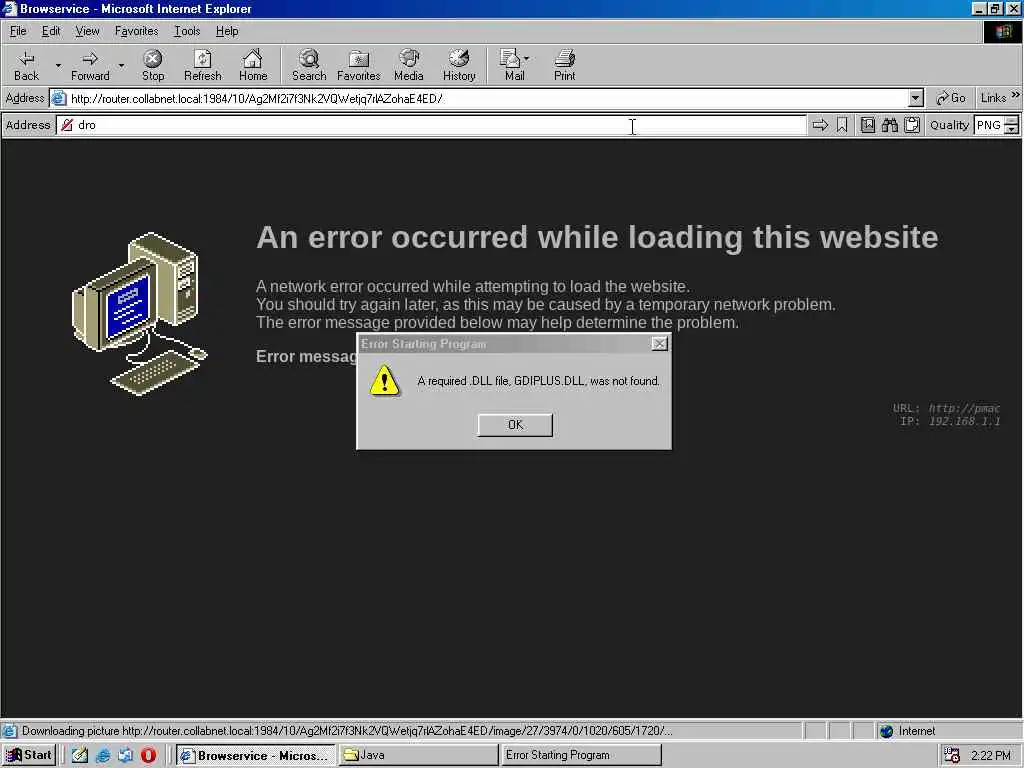Open the bookmarks book icon
Viewport: 1024px width, 768px height.
pyautogui.click(x=867, y=125)
